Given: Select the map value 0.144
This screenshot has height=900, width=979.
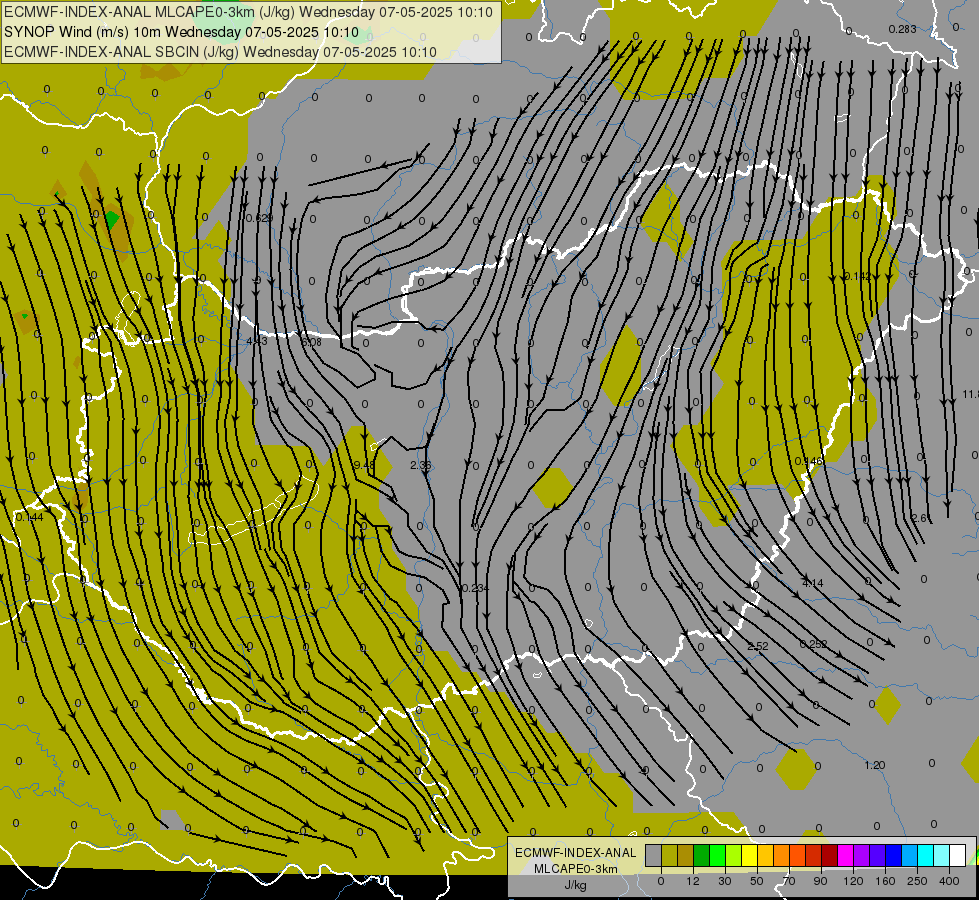Looking at the screenshot, I should pyautogui.click(x=29, y=517).
